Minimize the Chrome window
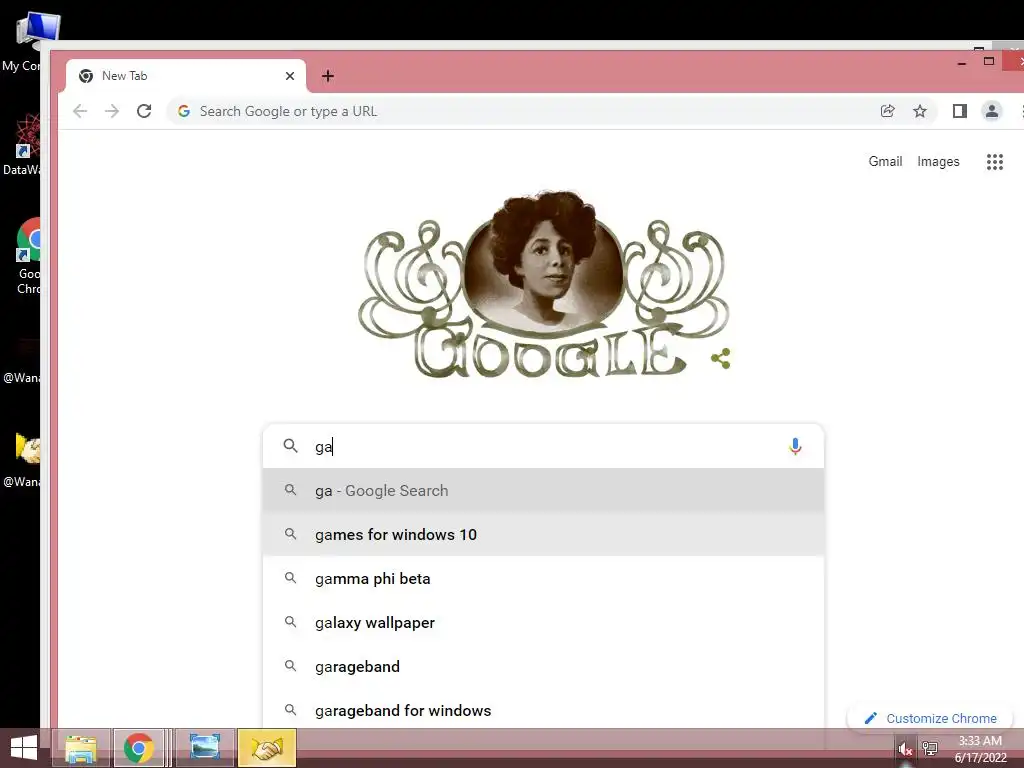The height and width of the screenshot is (768, 1024). 962,63
